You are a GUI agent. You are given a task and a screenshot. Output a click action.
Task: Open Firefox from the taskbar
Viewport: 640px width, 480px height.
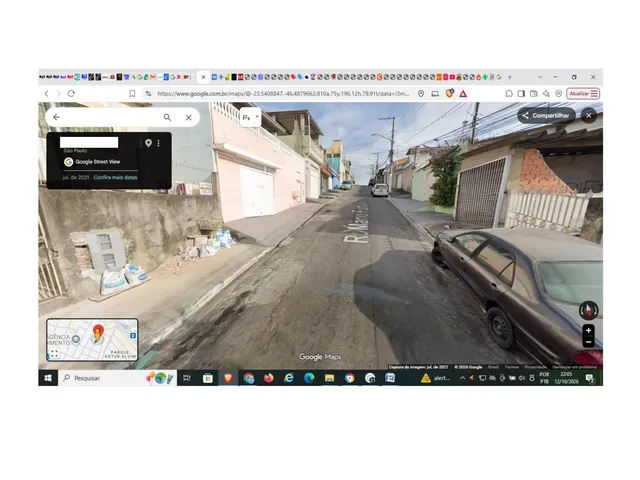(269, 378)
